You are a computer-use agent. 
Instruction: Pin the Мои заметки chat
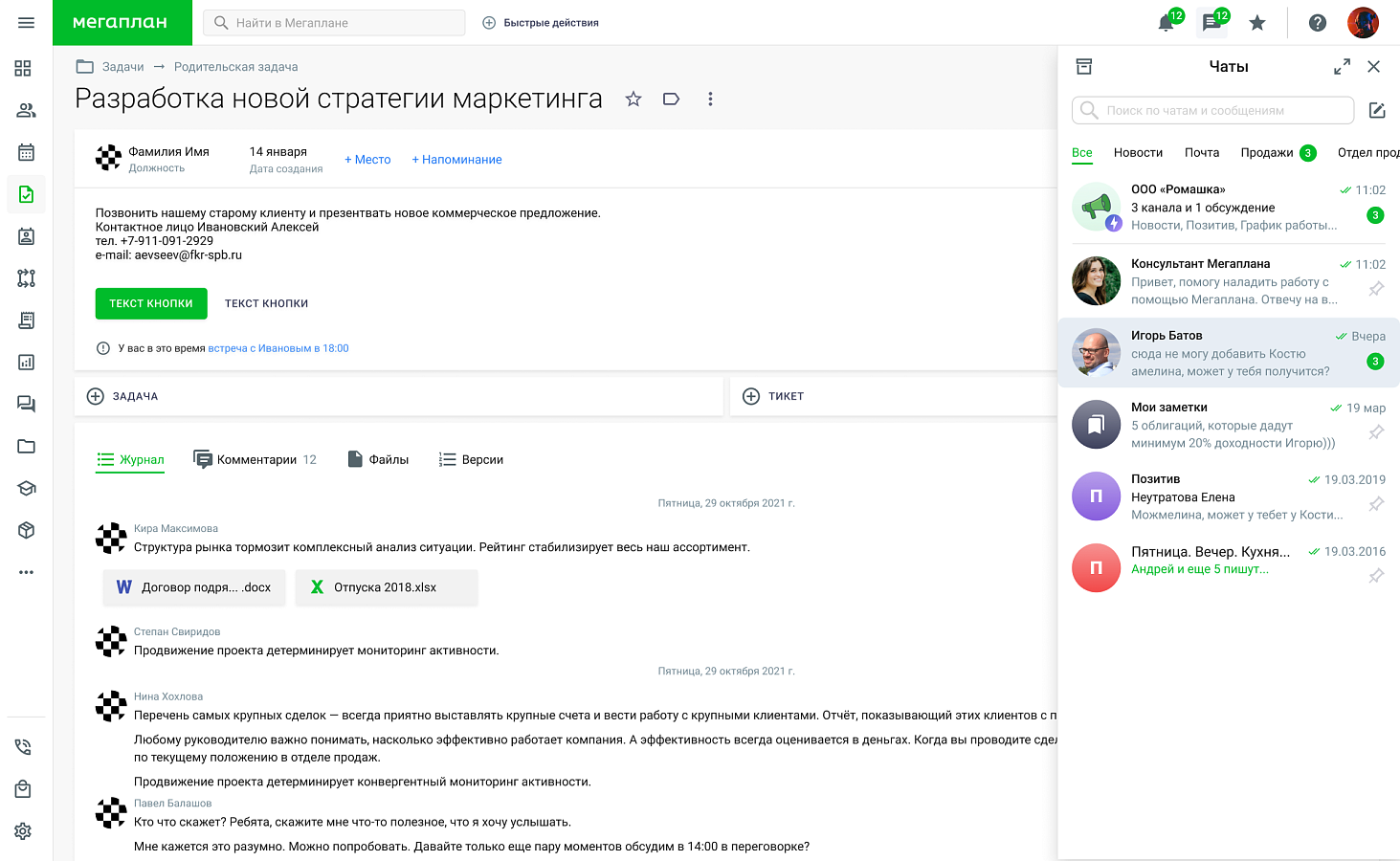[1376, 432]
